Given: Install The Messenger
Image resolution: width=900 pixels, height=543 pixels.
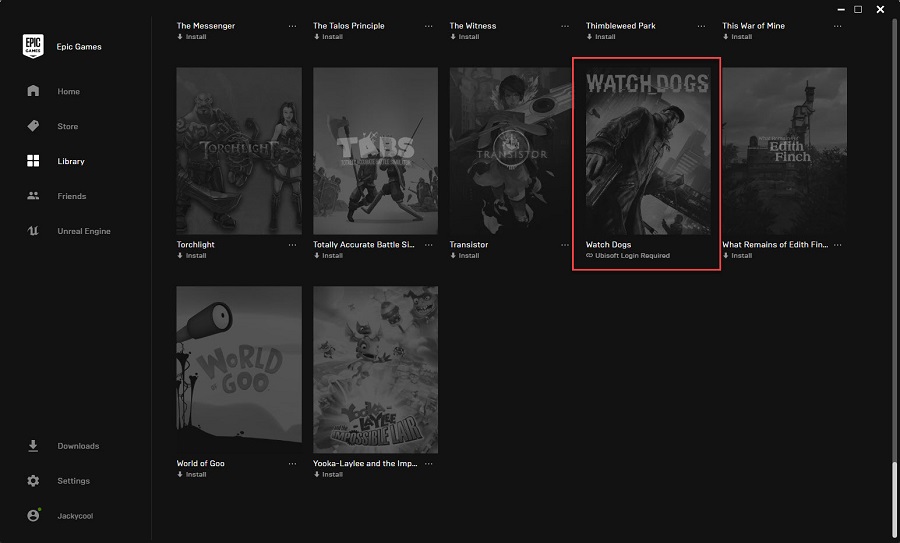Looking at the screenshot, I should [x=192, y=37].
